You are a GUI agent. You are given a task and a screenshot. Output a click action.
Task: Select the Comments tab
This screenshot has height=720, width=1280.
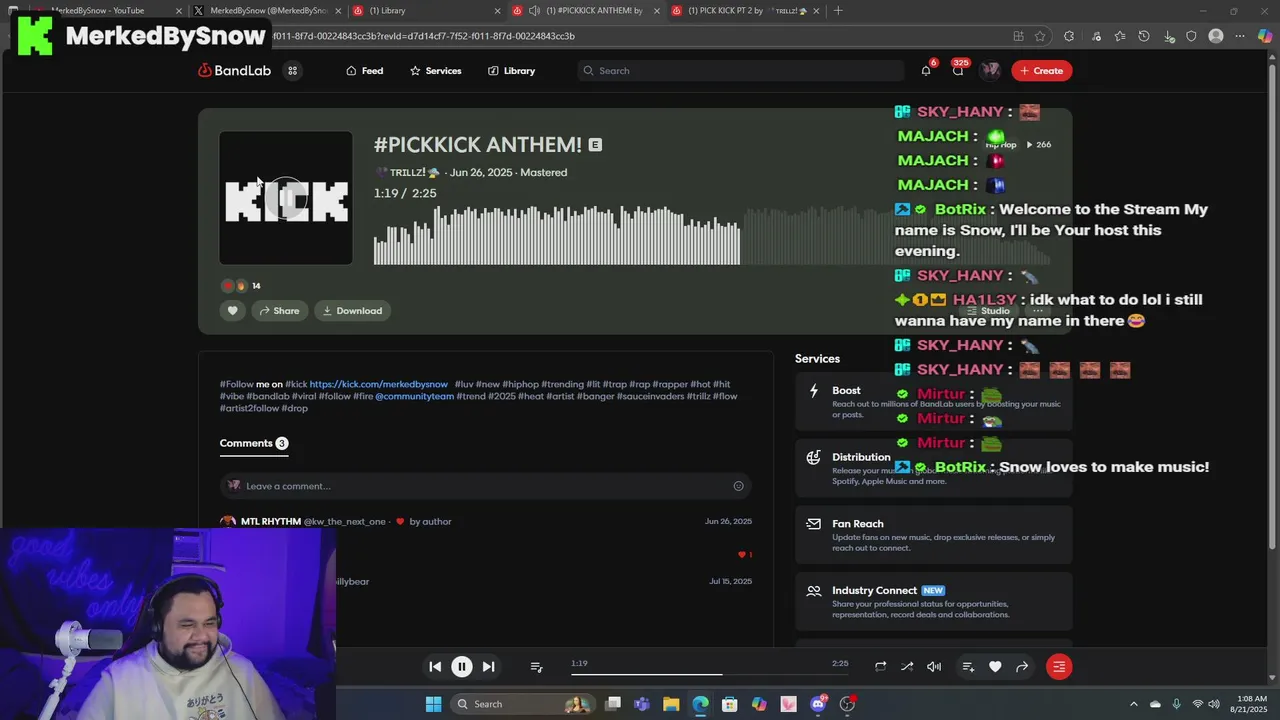pos(254,443)
